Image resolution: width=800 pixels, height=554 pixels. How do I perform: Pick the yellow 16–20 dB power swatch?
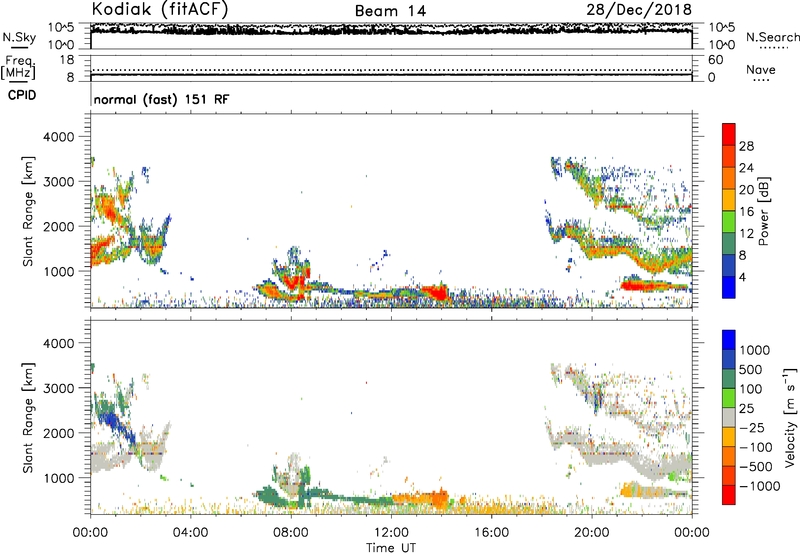pyautogui.click(x=729, y=200)
